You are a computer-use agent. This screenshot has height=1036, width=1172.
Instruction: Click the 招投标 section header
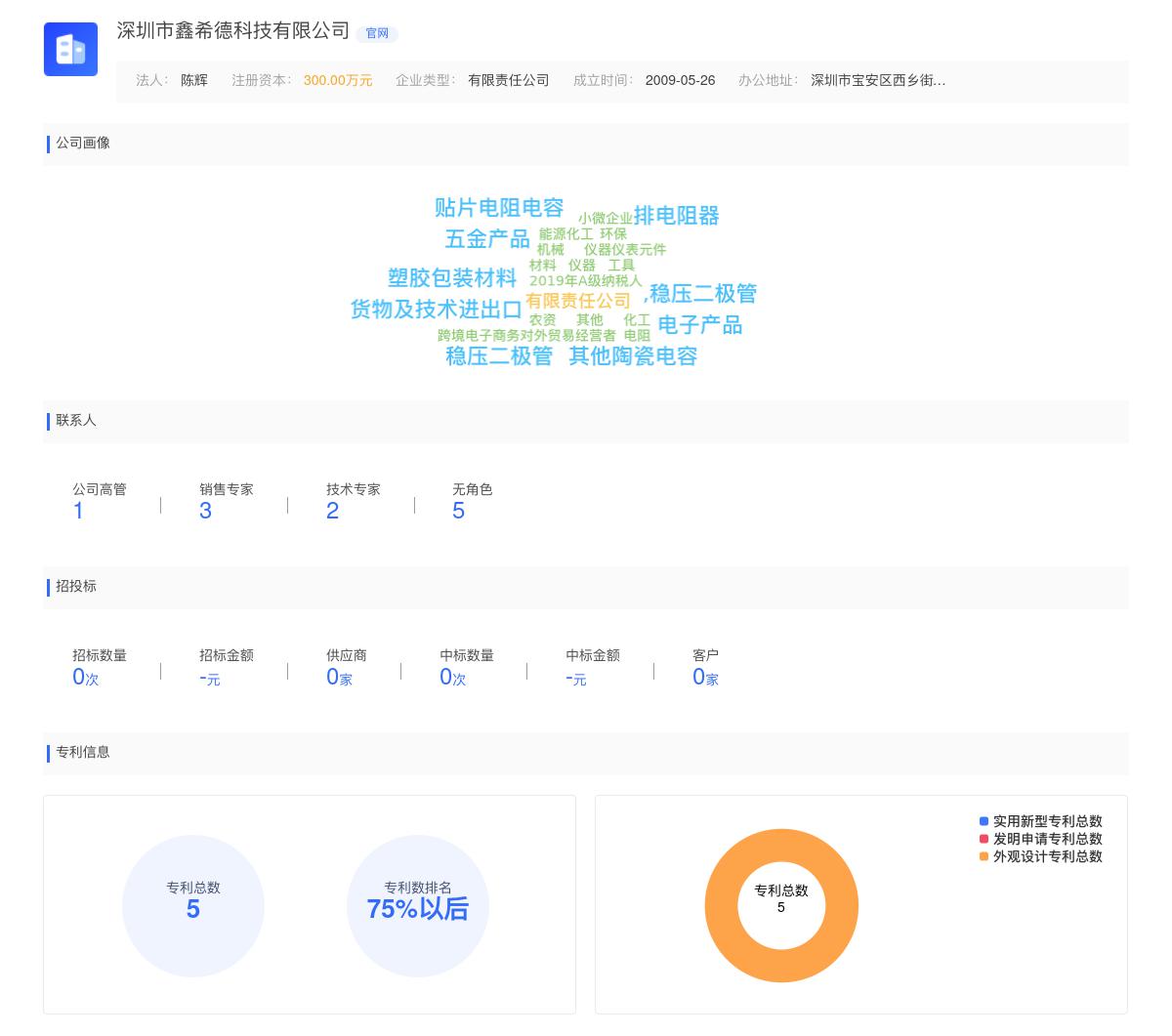tap(586, 587)
